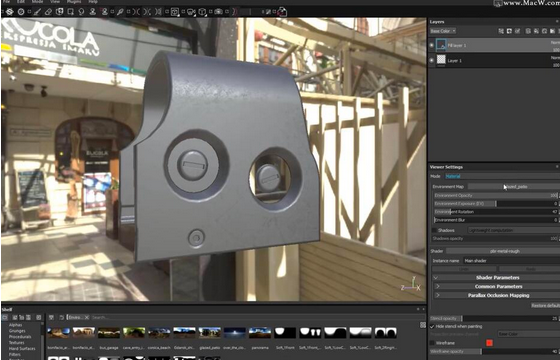Select the Material Picker eyedropper tool

[x=120, y=12]
